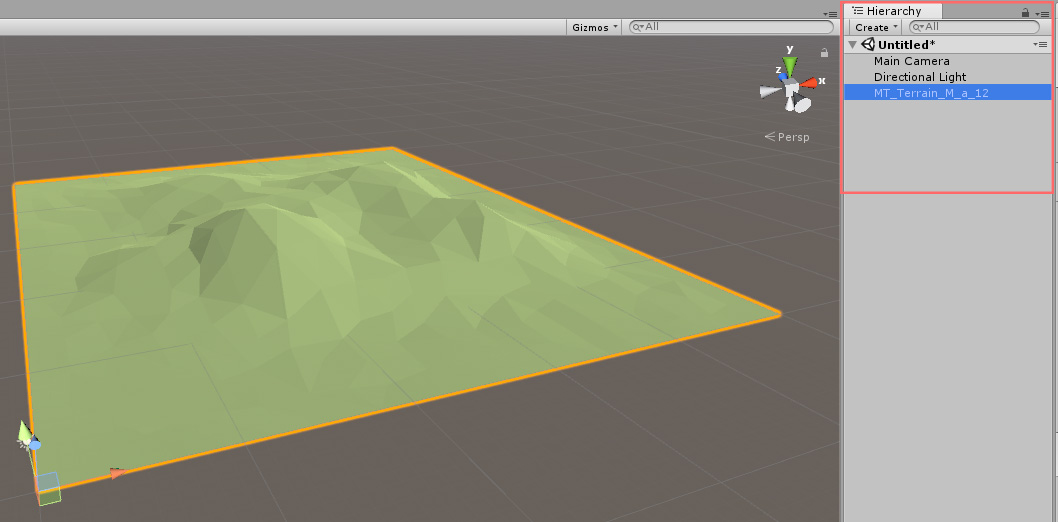
Task: Select the Untitled* scene row
Action: coord(948,45)
